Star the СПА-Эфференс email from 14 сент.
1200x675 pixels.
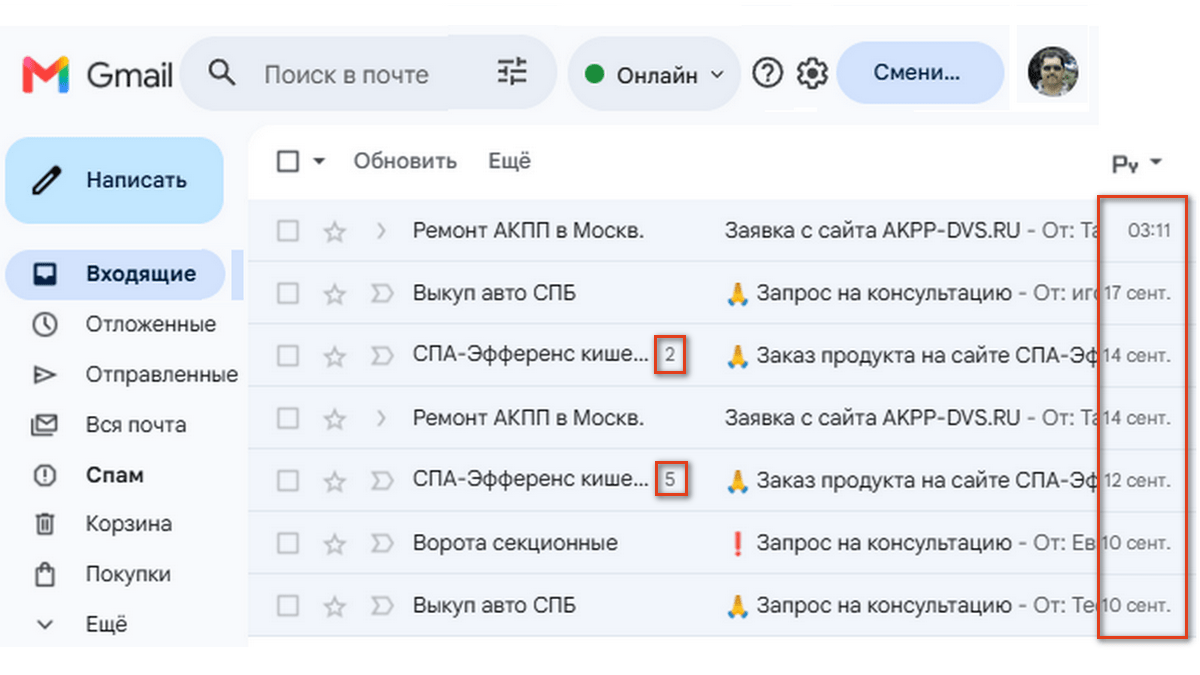click(x=334, y=355)
